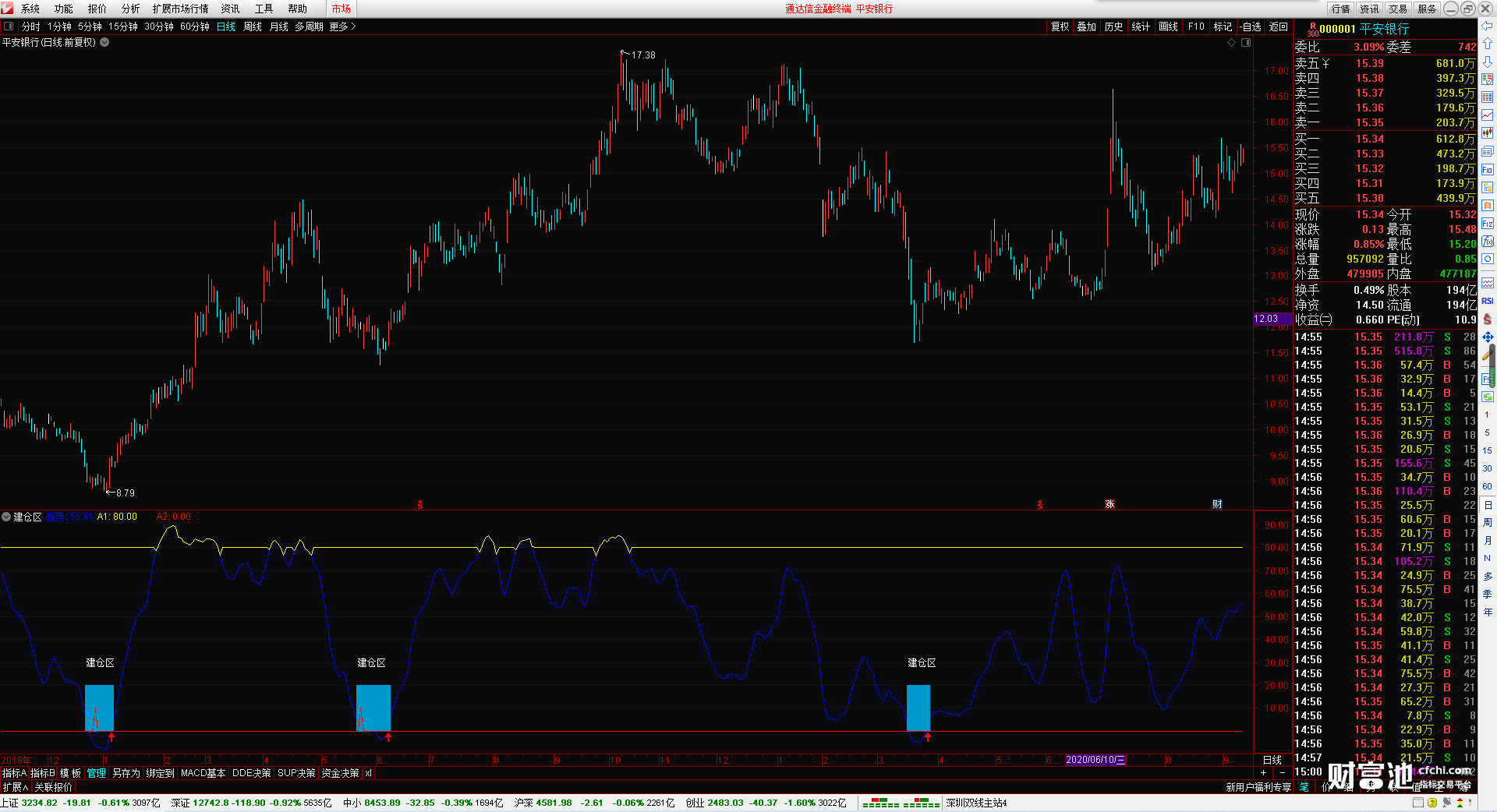Open the 复权 adjustment dropdown
The height and width of the screenshot is (812, 1497).
[x=1060, y=26]
